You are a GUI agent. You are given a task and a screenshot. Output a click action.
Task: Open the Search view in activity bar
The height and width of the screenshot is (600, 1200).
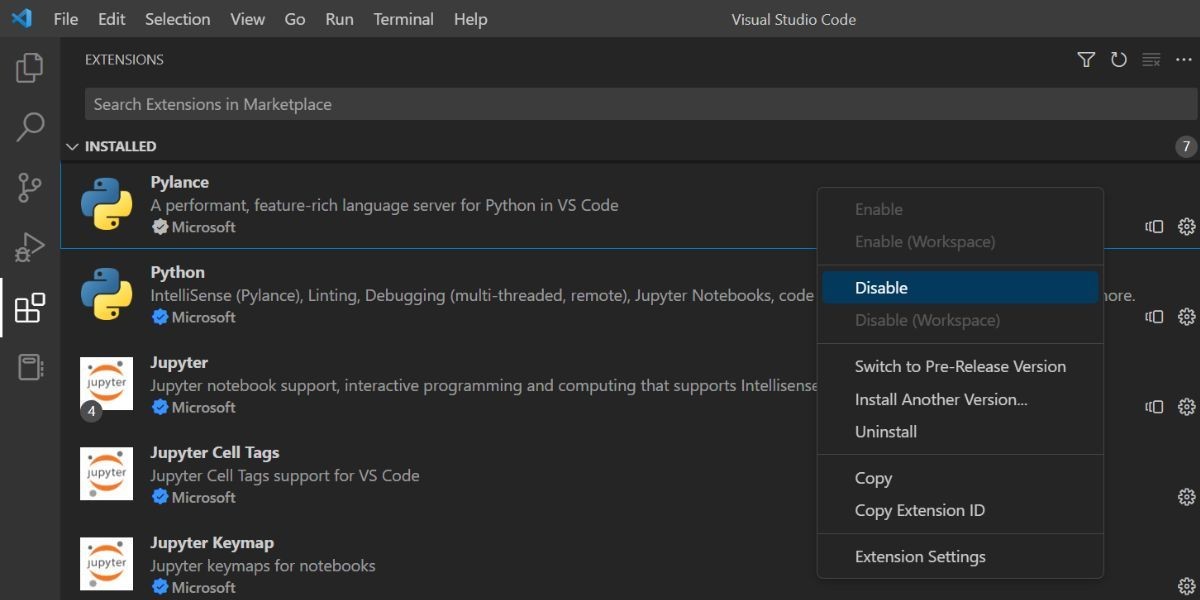(x=30, y=127)
